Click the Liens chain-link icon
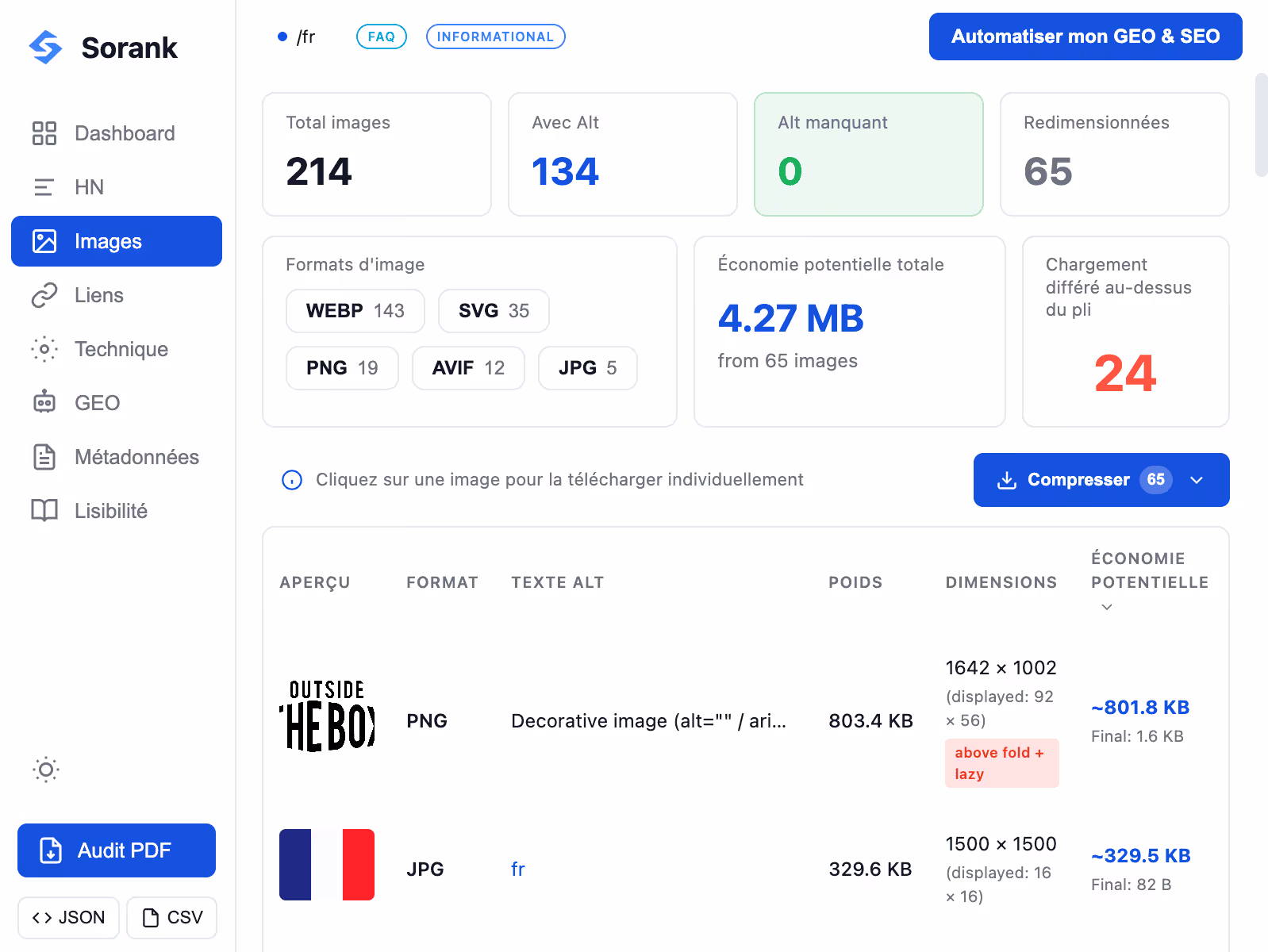The image size is (1268, 952). pyautogui.click(x=44, y=295)
